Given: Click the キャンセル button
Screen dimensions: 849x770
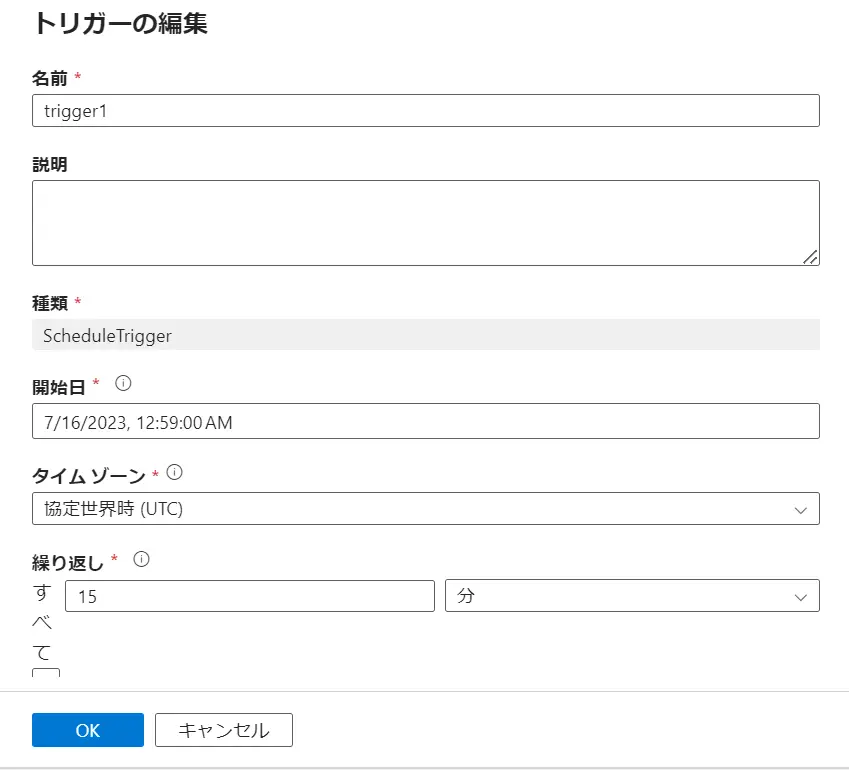Looking at the screenshot, I should (x=224, y=730).
